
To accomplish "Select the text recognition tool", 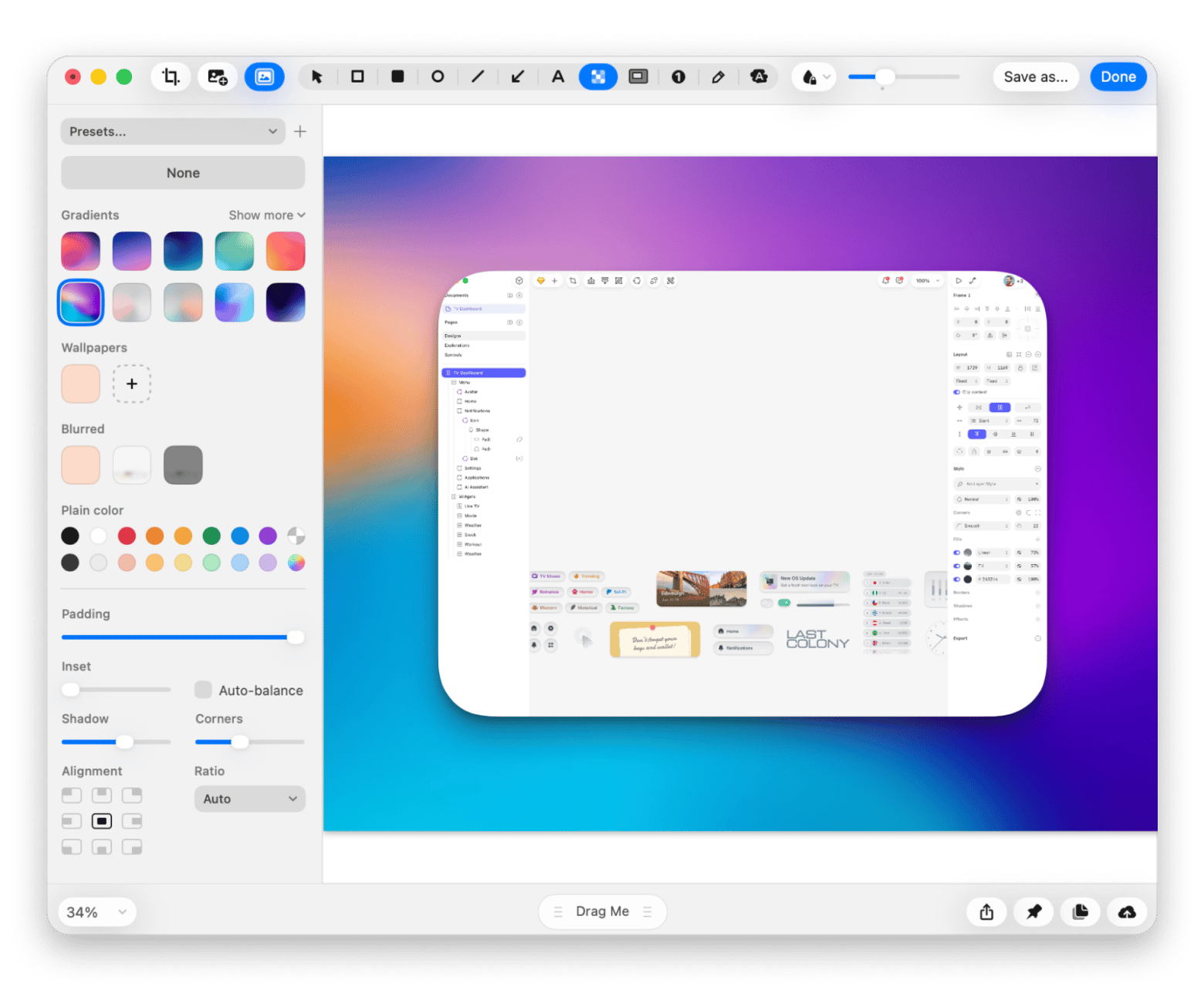I will tap(759, 77).
